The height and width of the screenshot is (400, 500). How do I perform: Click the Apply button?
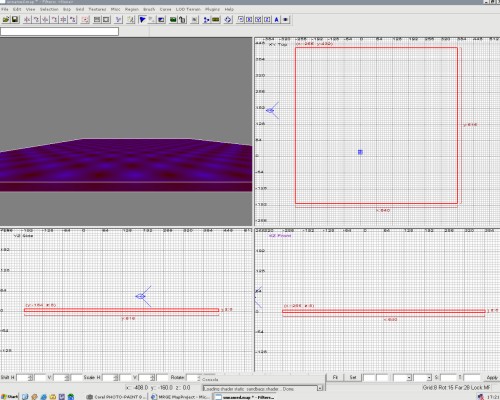(x=492, y=377)
